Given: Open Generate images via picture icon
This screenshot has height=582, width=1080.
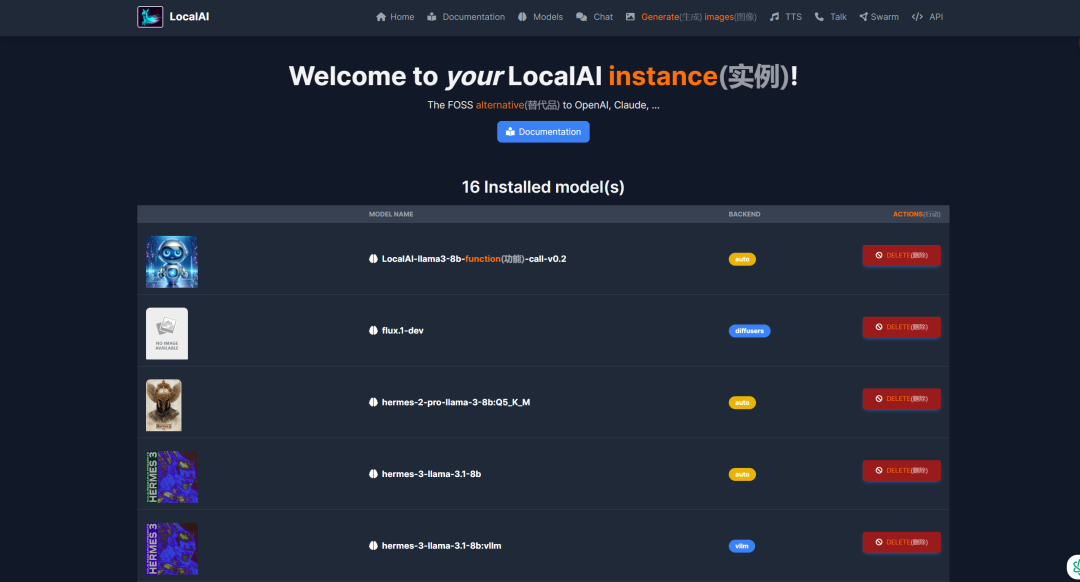Looking at the screenshot, I should pos(629,16).
